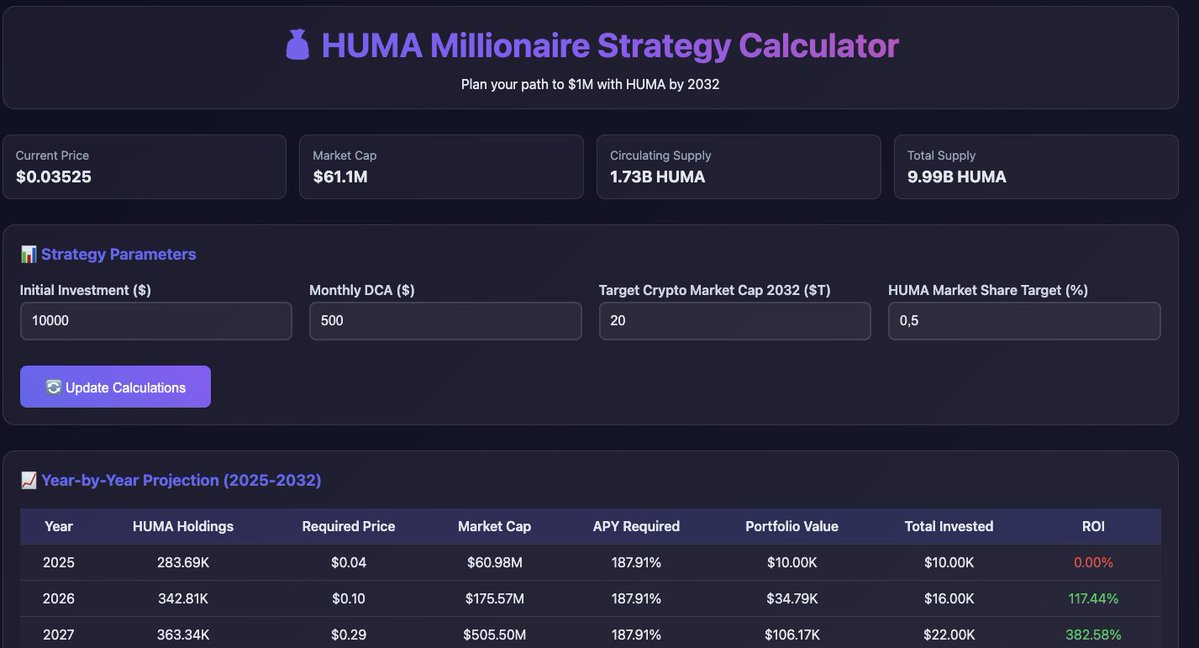
Task: Click the HUMA Millionaire Strategy Calculator title
Action: [609, 45]
